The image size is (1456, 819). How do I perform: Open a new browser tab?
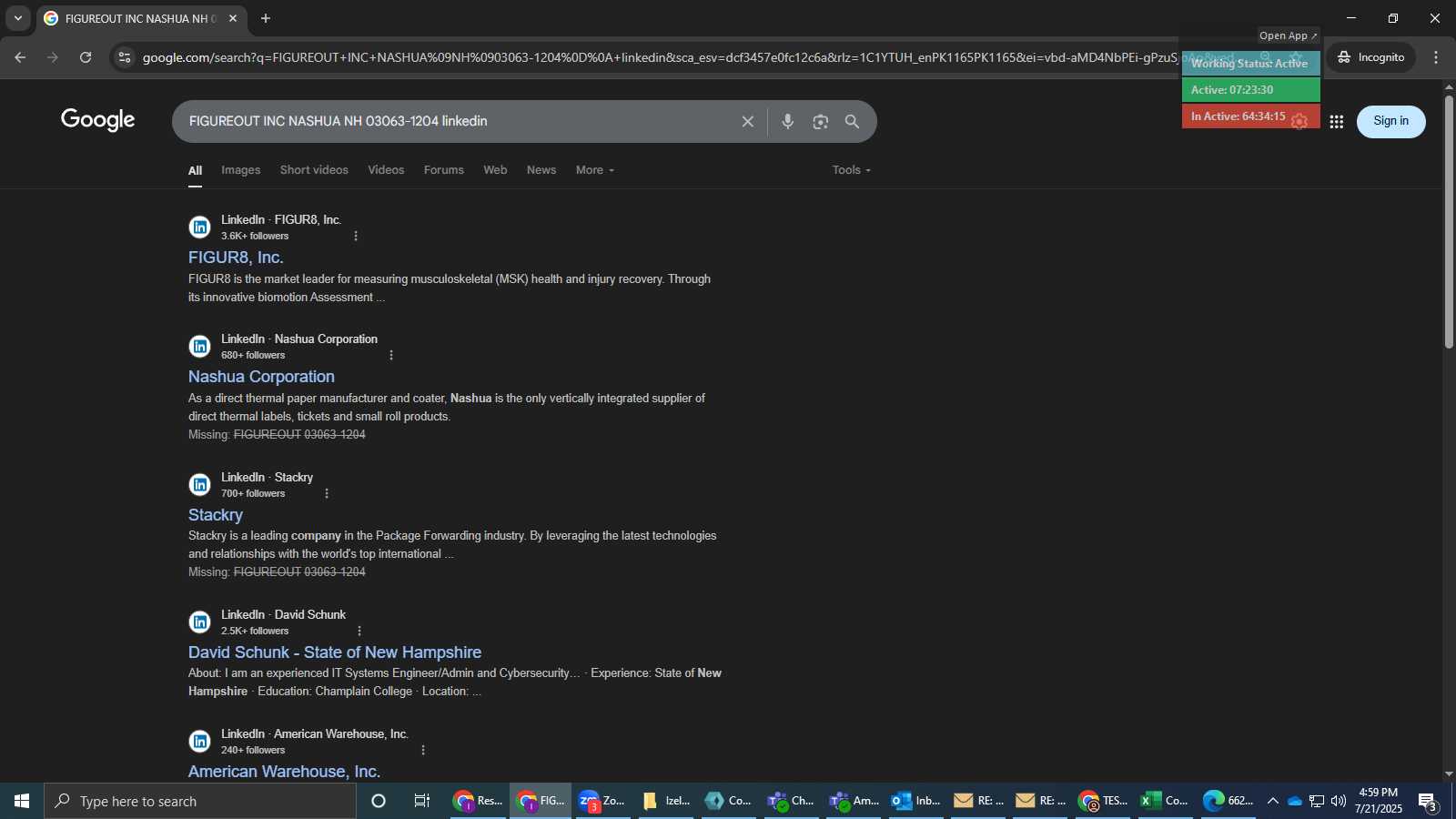pyautogui.click(x=266, y=18)
